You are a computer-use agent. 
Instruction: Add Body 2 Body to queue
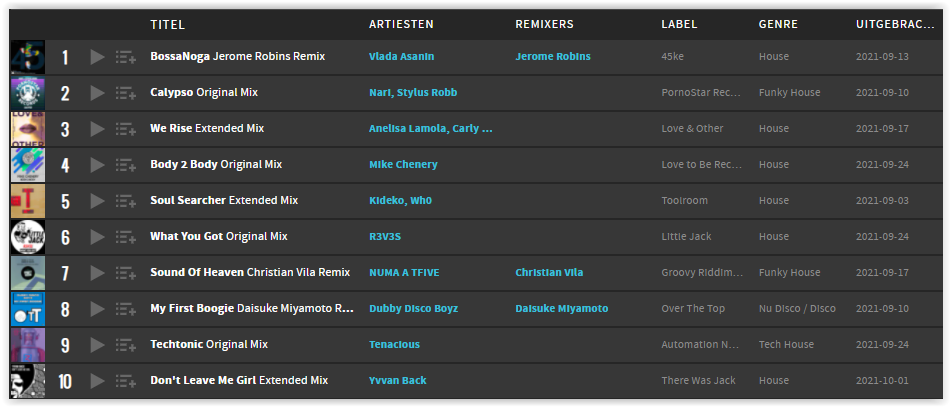(126, 165)
